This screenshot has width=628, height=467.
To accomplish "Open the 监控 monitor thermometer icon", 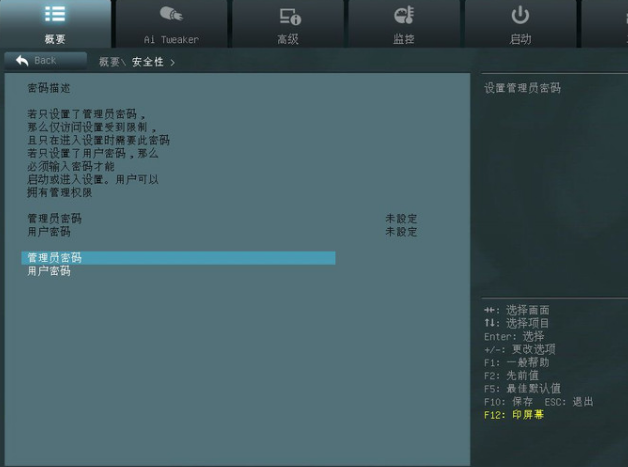I will coord(404,15).
